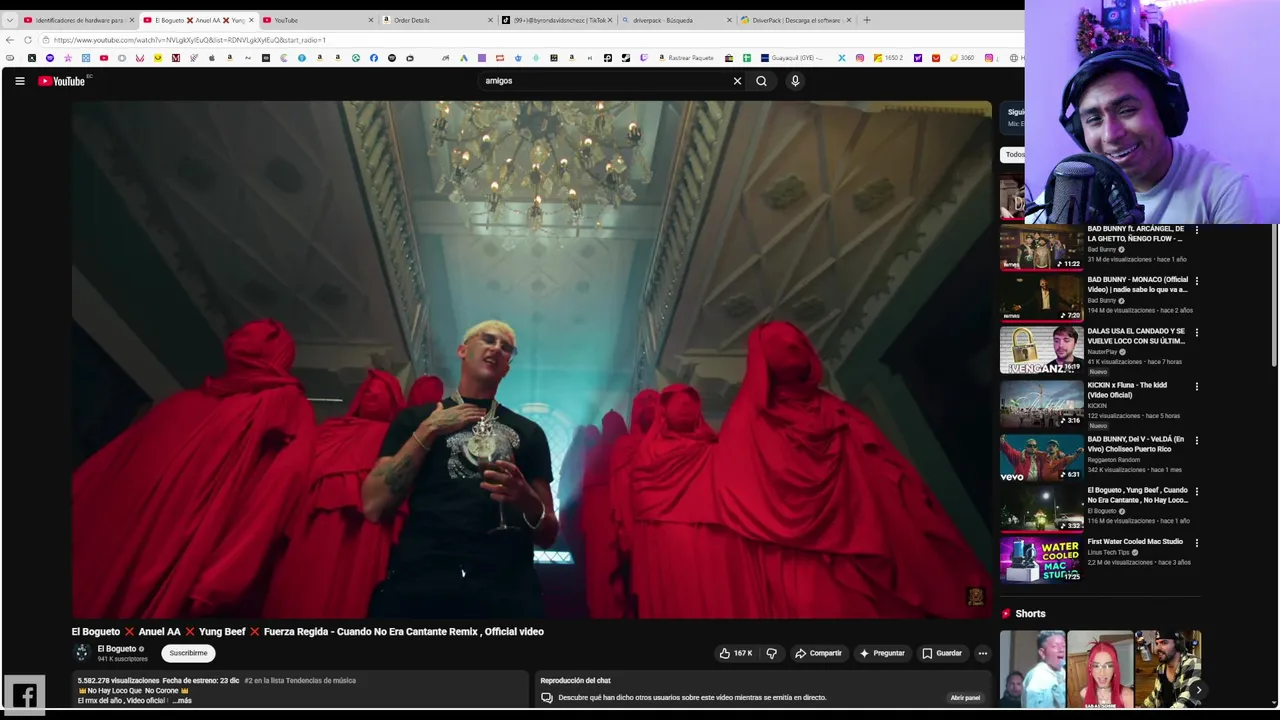The width and height of the screenshot is (1280, 720).
Task: Open the red-haired woman Short thumbnail
Action: pos(1100,670)
